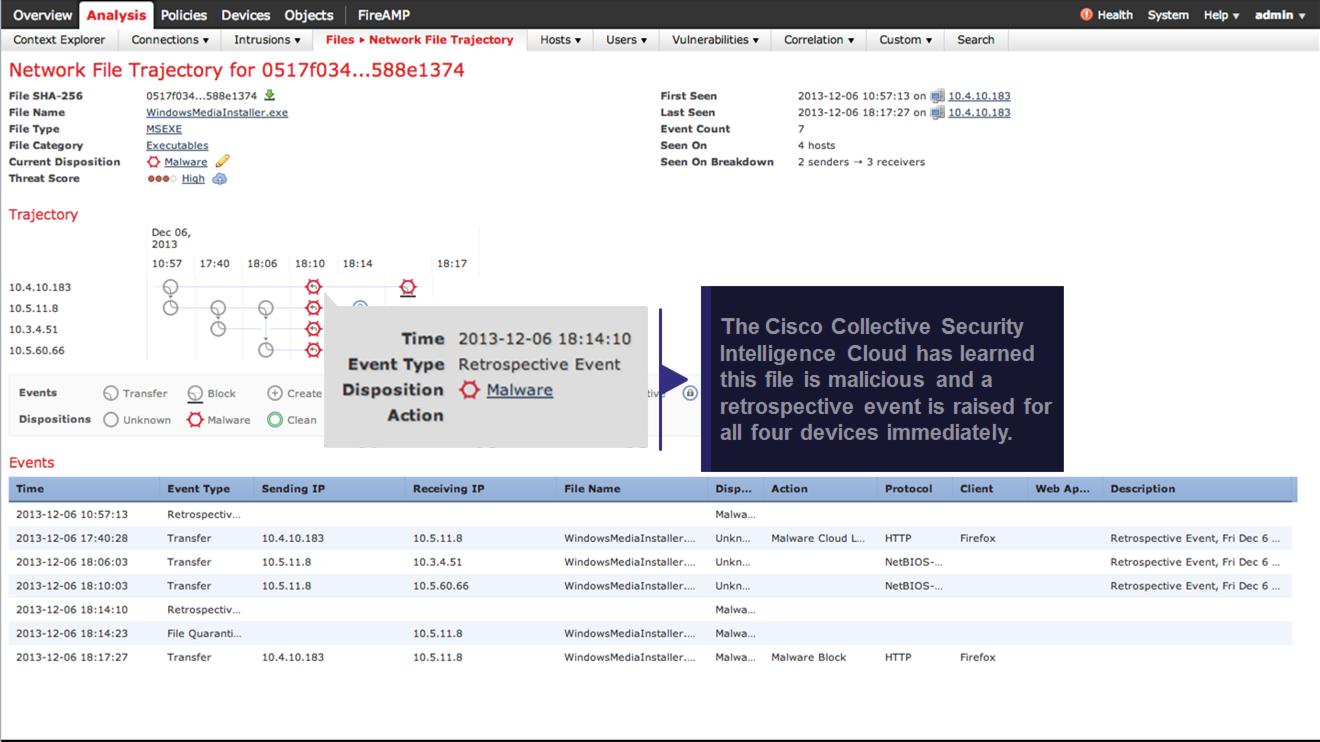Click the cloud icon next to Threat Score
1320x742 pixels.
(x=219, y=179)
